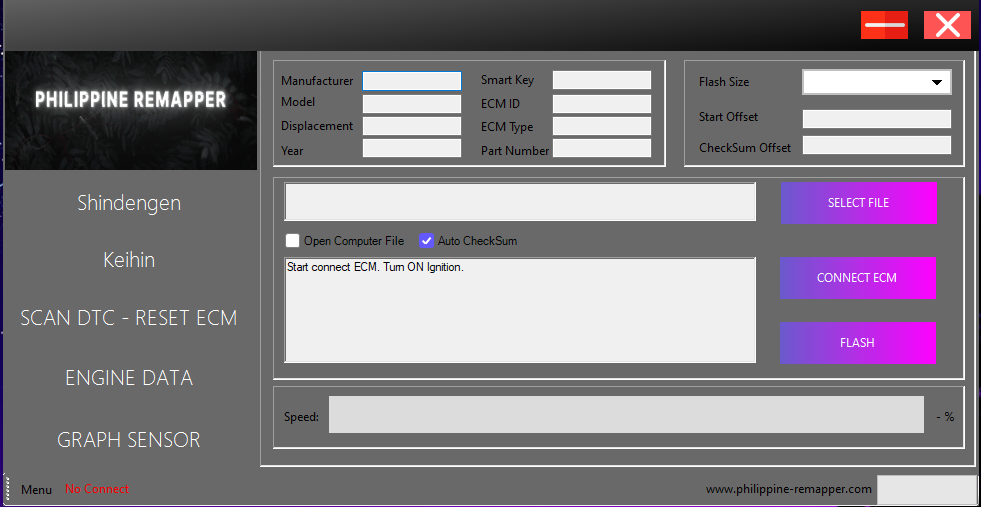Select the CheckSum Offset field
The width and height of the screenshot is (981, 507).
pos(876,146)
